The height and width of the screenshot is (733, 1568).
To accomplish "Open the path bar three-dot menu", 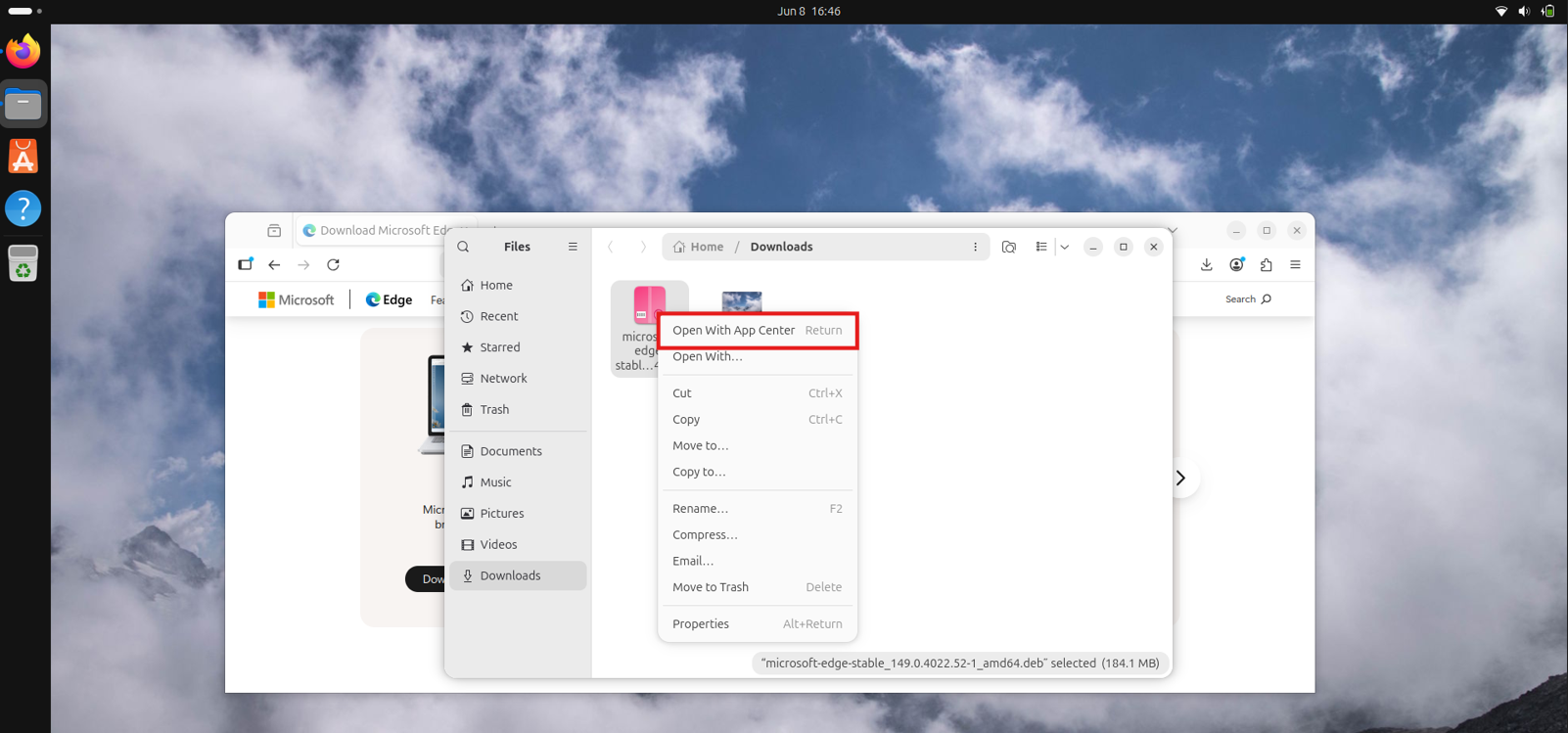I will point(975,247).
